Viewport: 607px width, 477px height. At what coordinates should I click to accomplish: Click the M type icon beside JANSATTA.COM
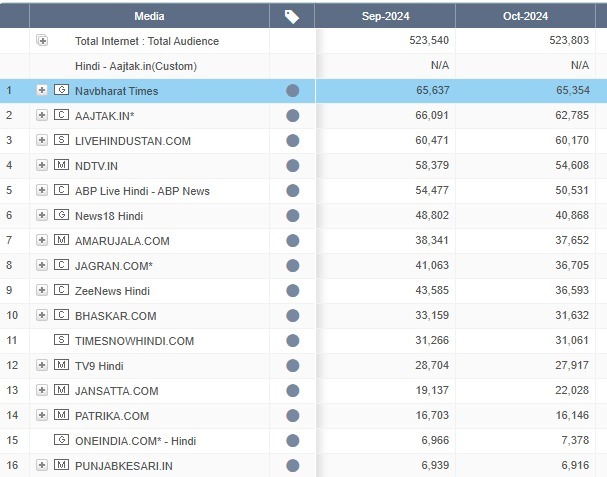pos(61,389)
